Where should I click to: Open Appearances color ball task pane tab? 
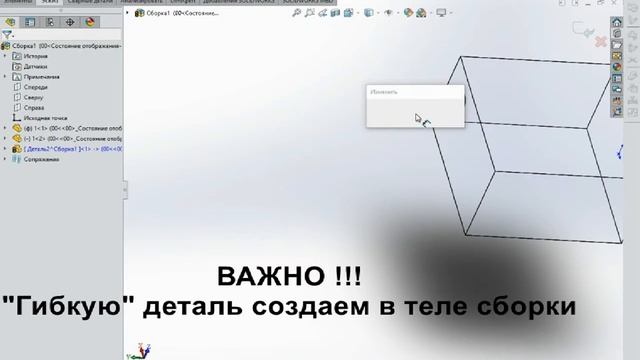click(617, 67)
